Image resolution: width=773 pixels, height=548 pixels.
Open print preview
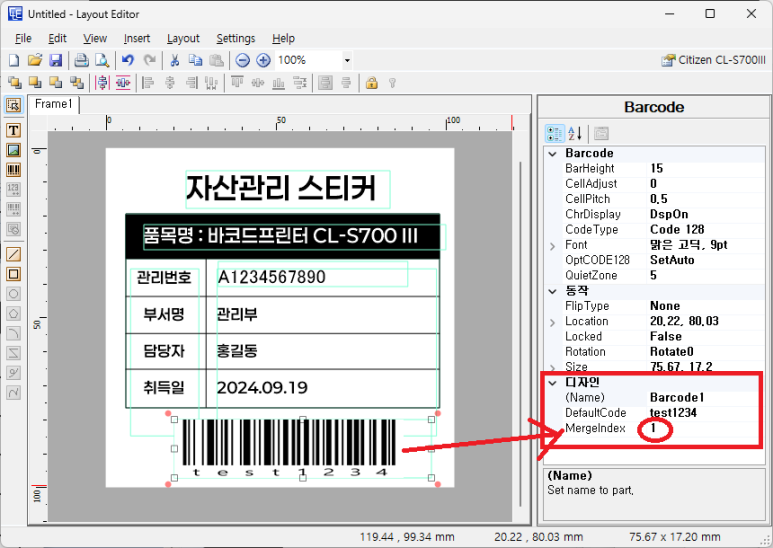[x=102, y=61]
